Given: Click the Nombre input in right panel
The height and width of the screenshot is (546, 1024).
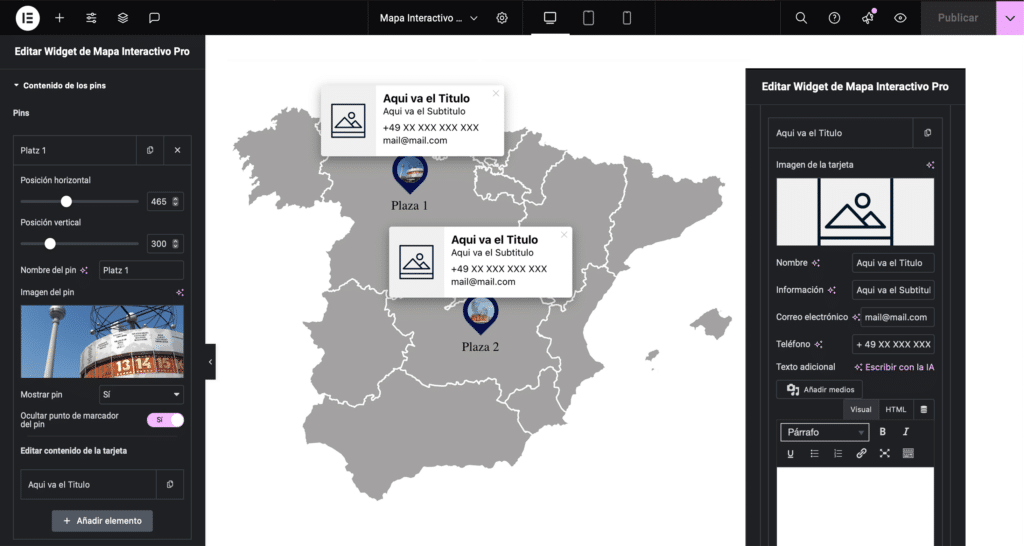Looking at the screenshot, I should tap(893, 263).
